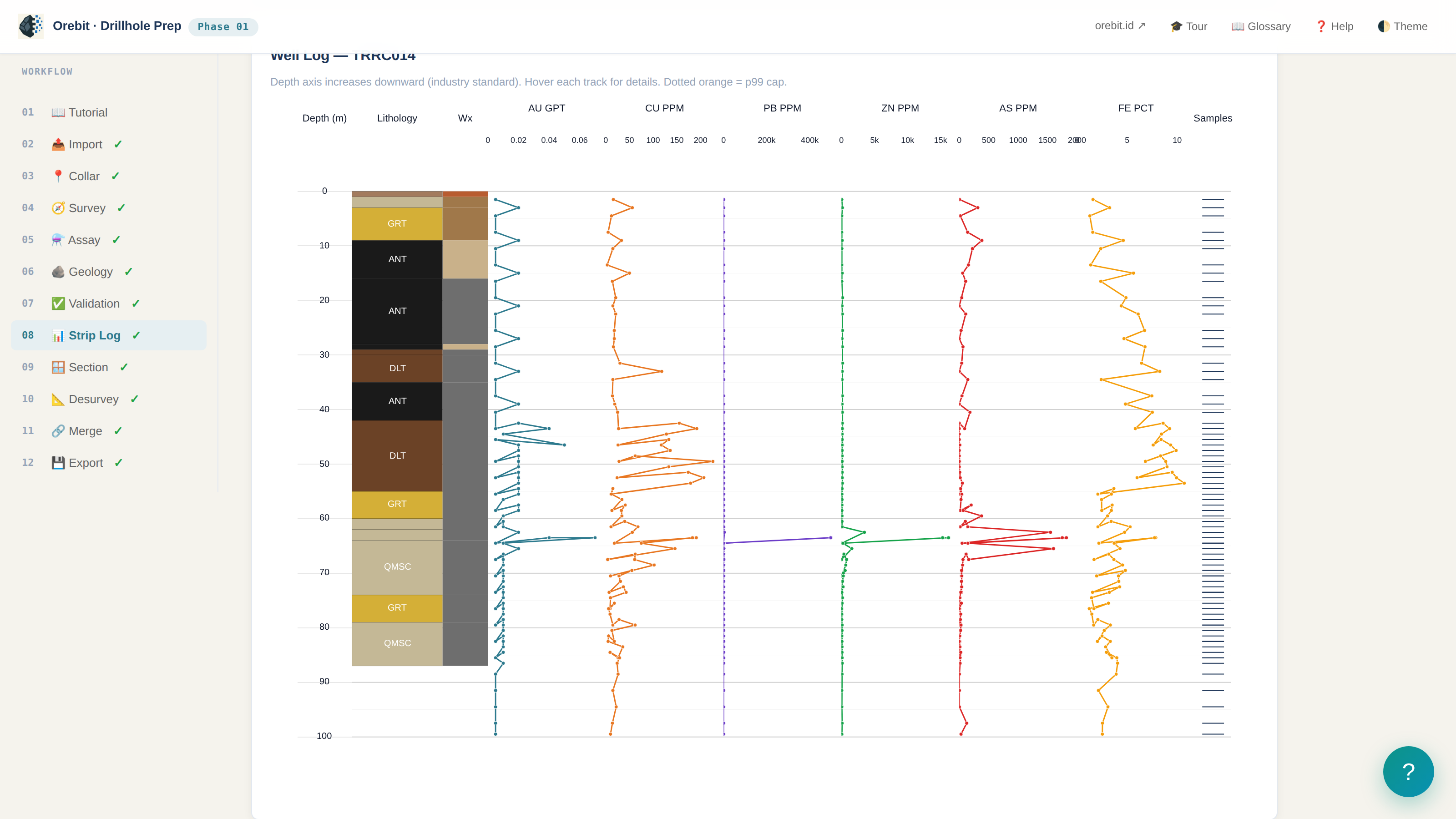
Task: Click the Survey compass icon
Action: tap(58, 208)
